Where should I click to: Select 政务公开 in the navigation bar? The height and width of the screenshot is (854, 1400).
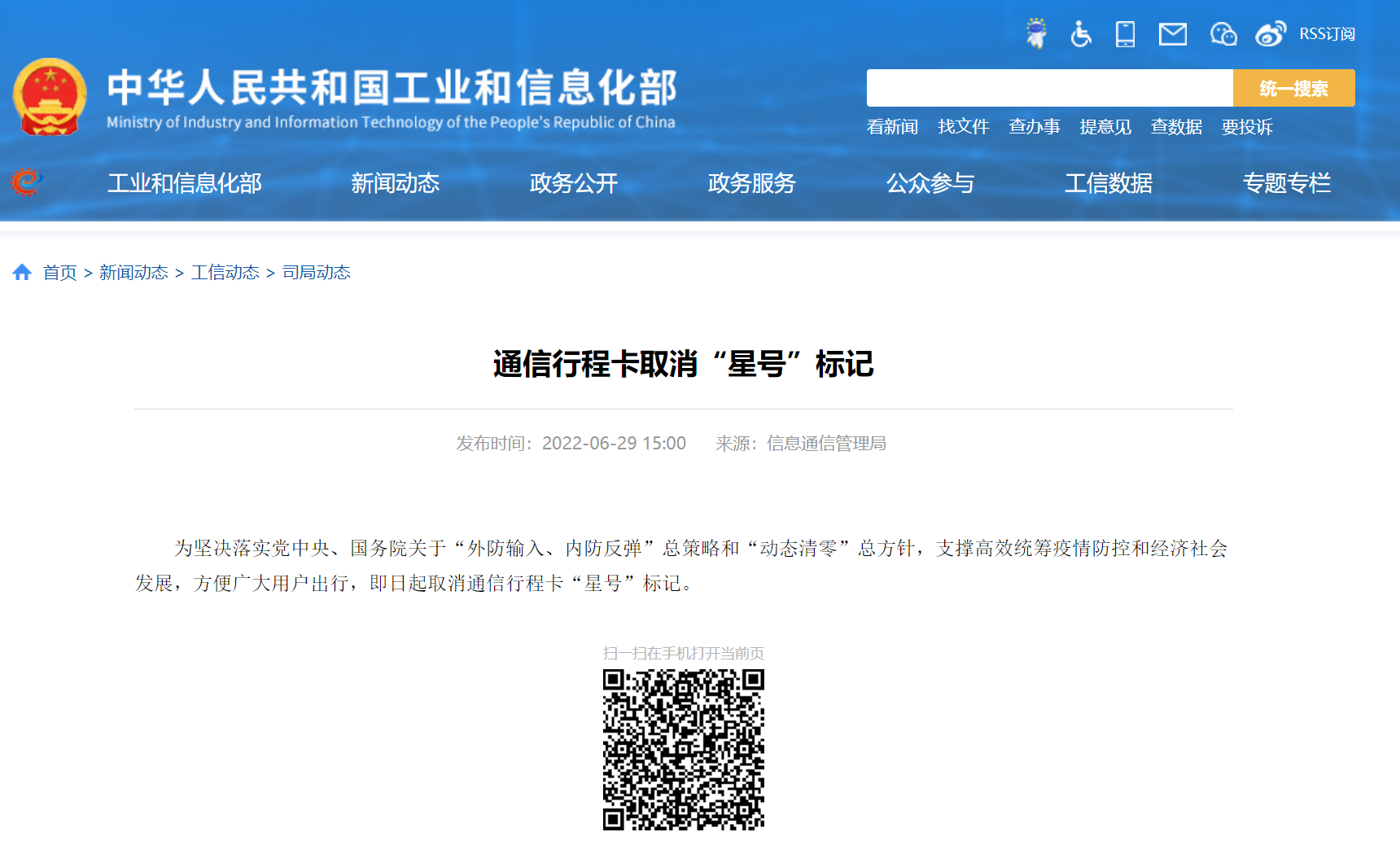pos(573,183)
